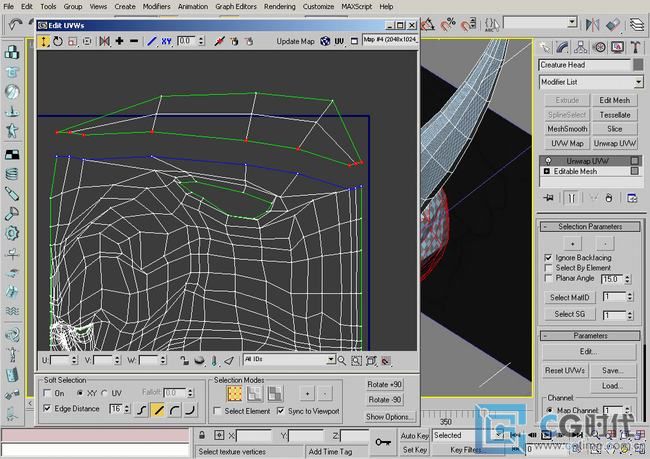
Task: Toggle the key mode icon in status bar
Action: coord(383,442)
